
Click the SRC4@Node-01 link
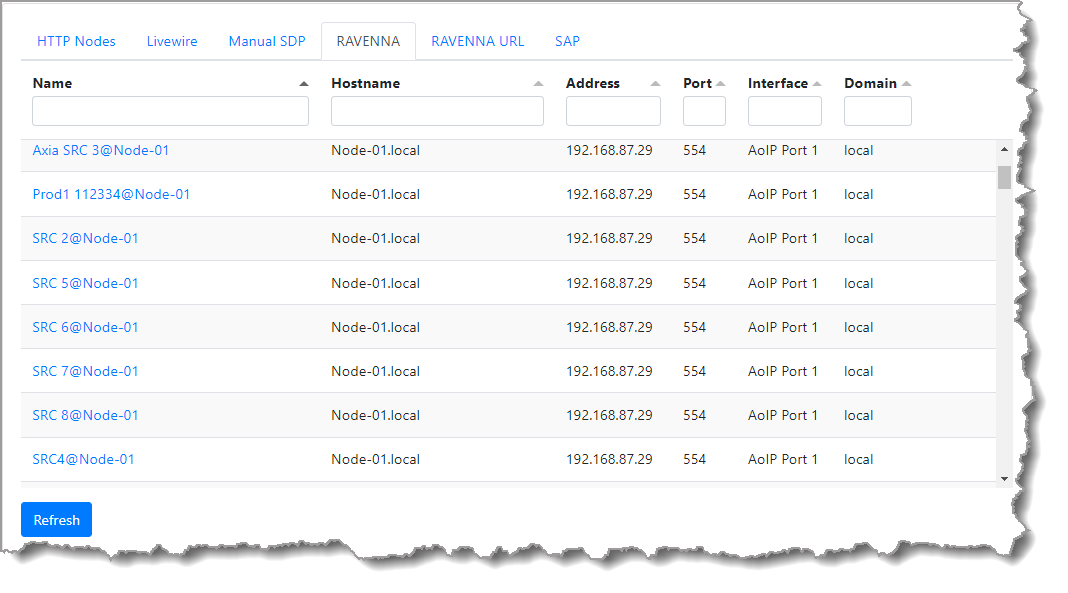pyautogui.click(x=83, y=459)
